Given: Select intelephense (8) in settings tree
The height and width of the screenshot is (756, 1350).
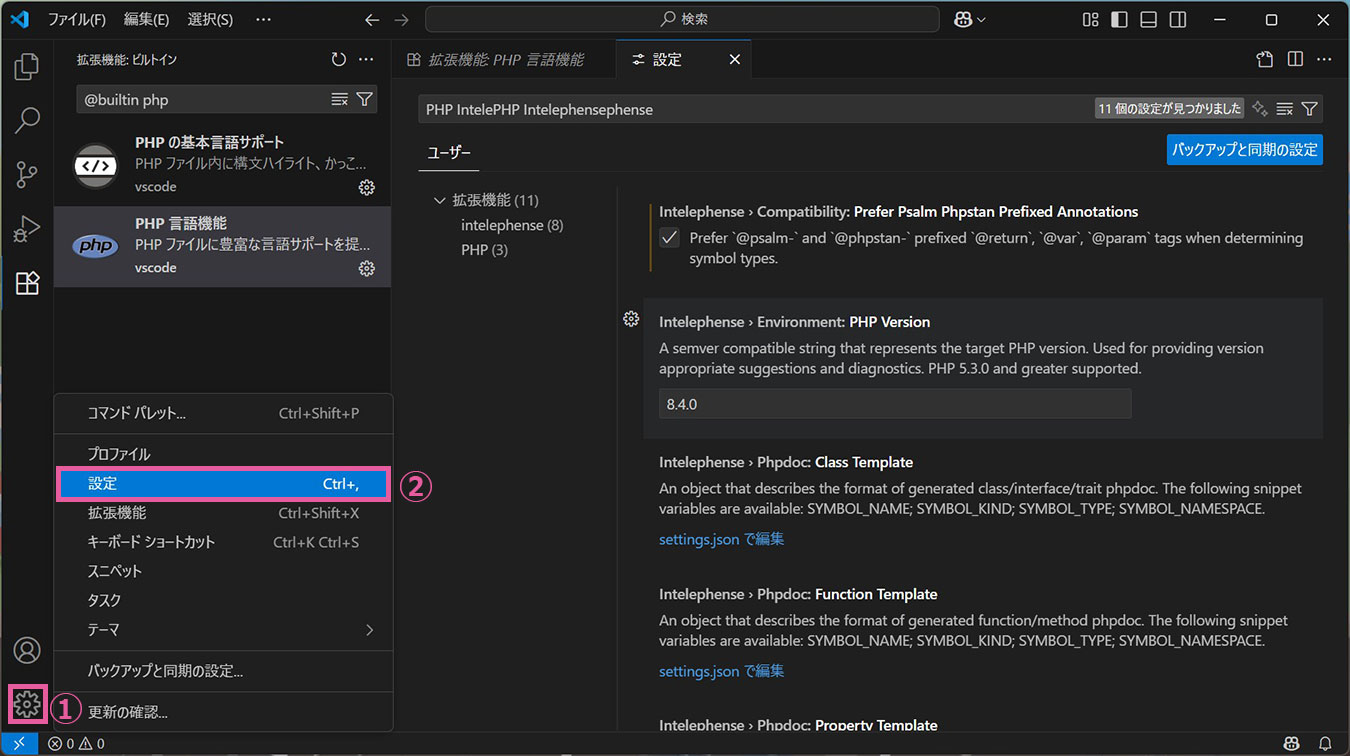Looking at the screenshot, I should 512,225.
